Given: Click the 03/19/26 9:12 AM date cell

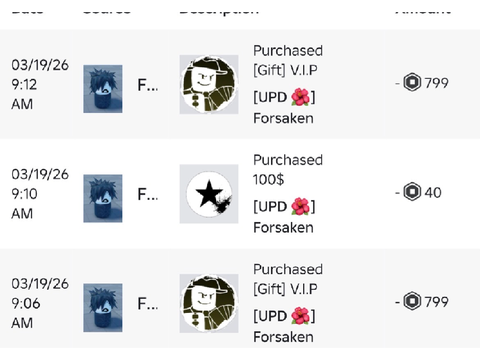Looking at the screenshot, I should [x=40, y=85].
